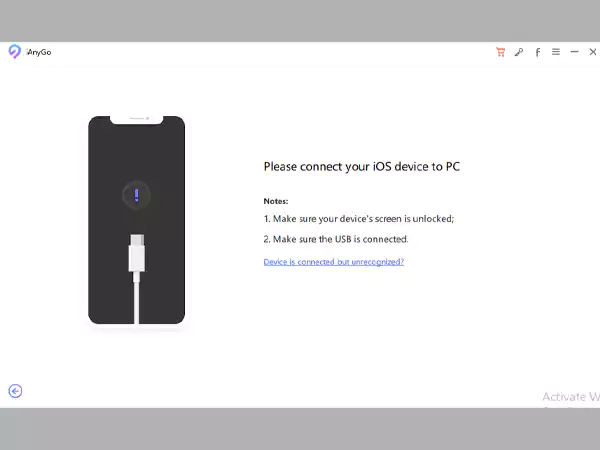Click the key register icon
This screenshot has width=600, height=450.
coord(519,52)
